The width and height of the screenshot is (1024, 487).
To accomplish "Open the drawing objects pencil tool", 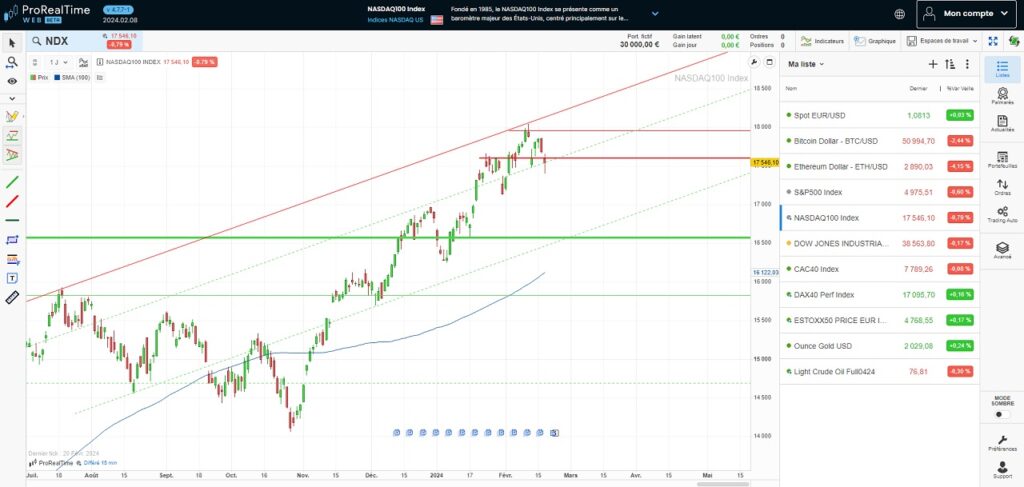I will 12,116.
